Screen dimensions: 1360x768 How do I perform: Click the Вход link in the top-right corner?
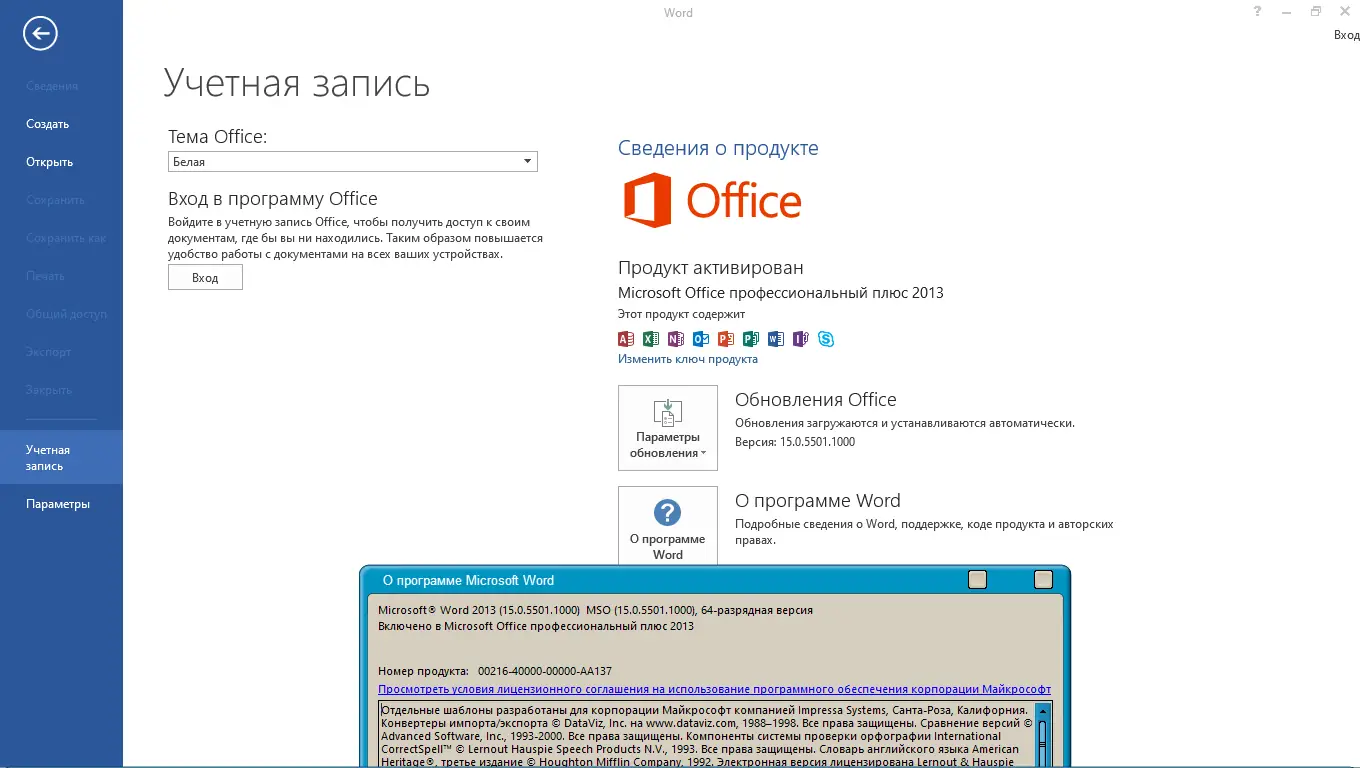click(x=1347, y=35)
